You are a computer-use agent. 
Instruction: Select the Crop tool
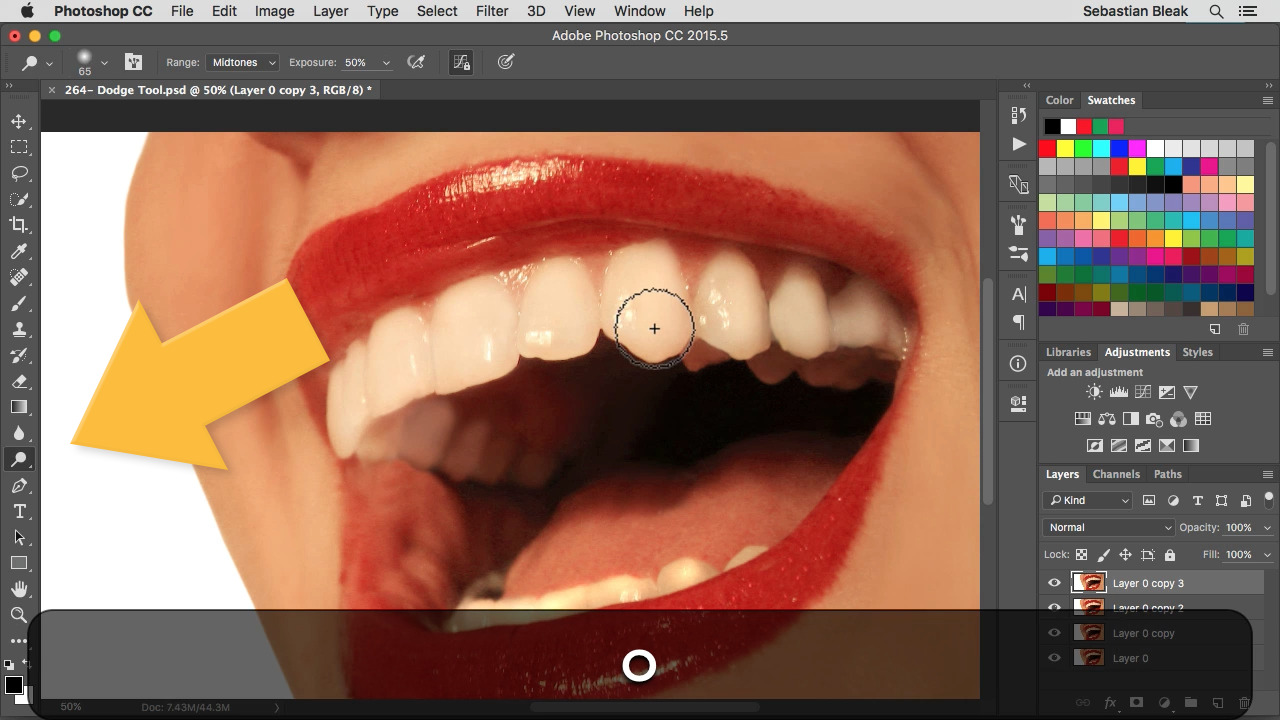19,225
